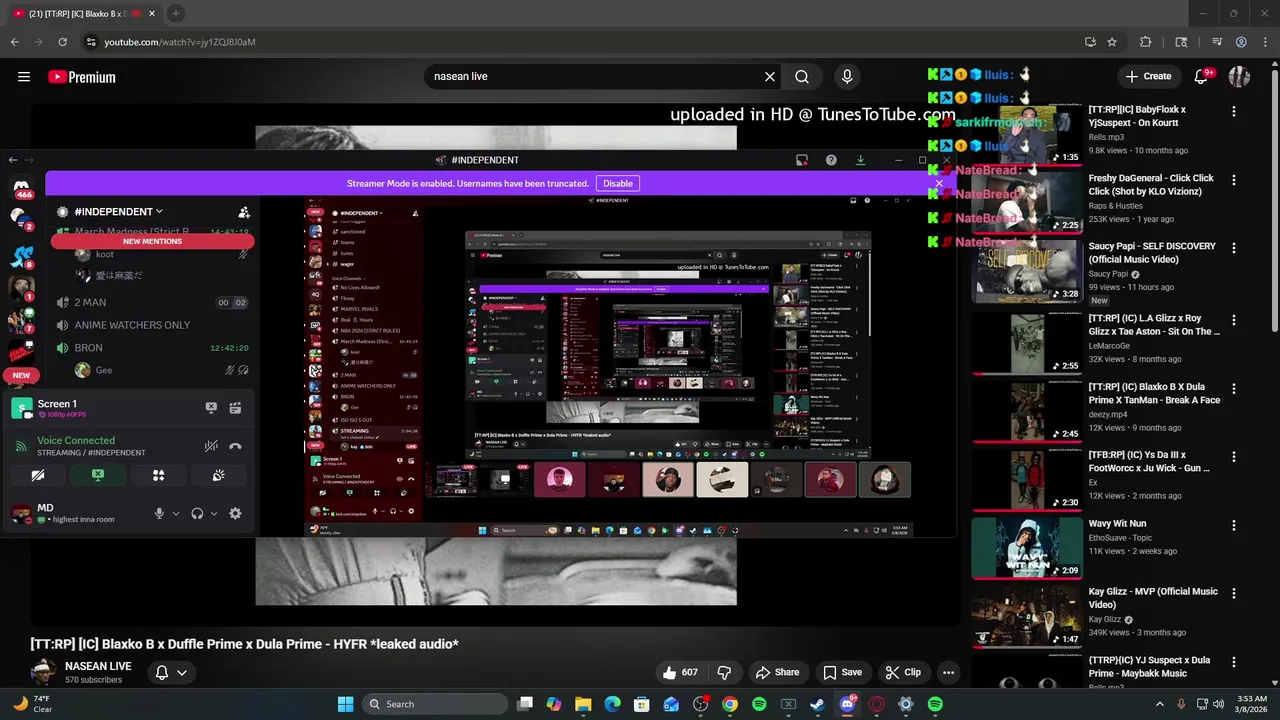Open Opera GX from the taskbar
Viewport: 1280px width, 720px height.
coord(877,704)
